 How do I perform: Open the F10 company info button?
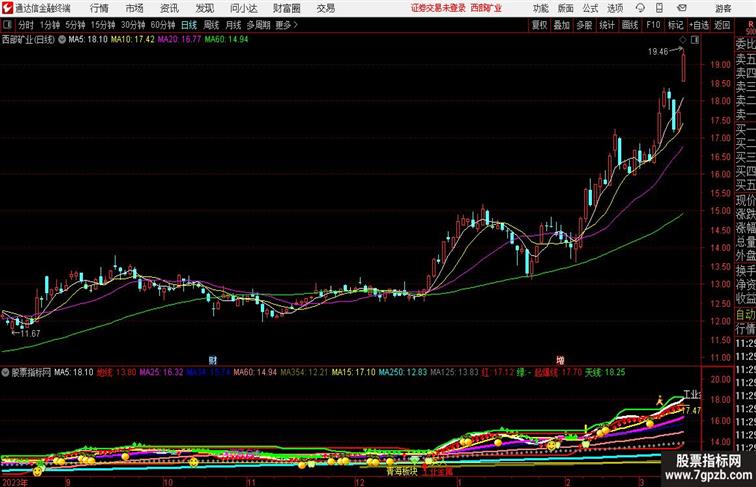pos(653,25)
